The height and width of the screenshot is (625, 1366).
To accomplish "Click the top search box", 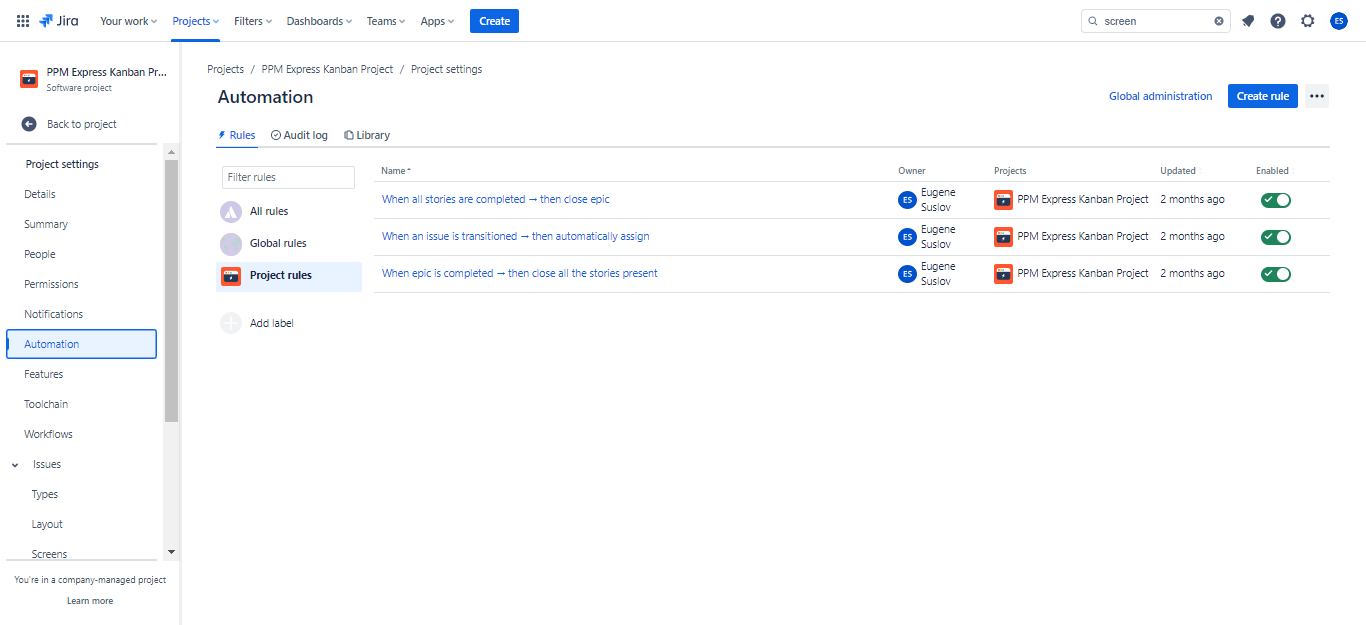I will click(1156, 21).
